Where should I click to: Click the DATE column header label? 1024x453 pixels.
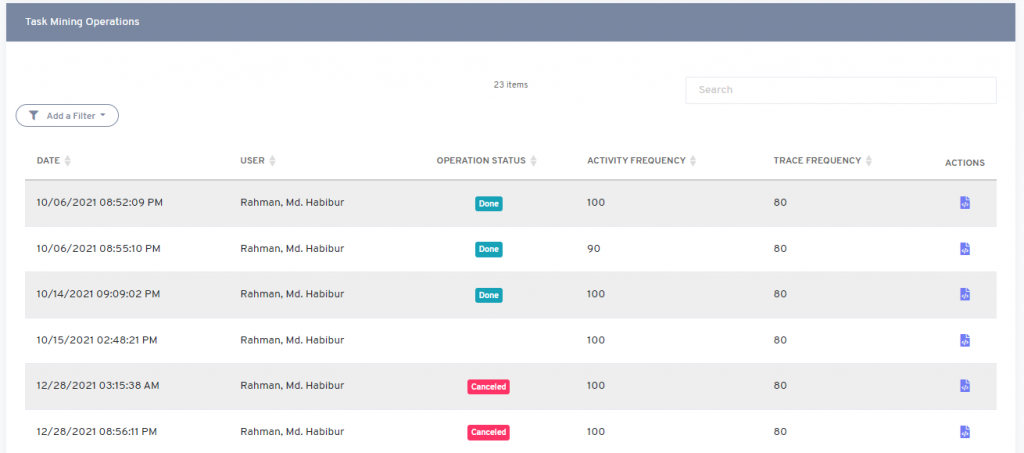tap(48, 161)
